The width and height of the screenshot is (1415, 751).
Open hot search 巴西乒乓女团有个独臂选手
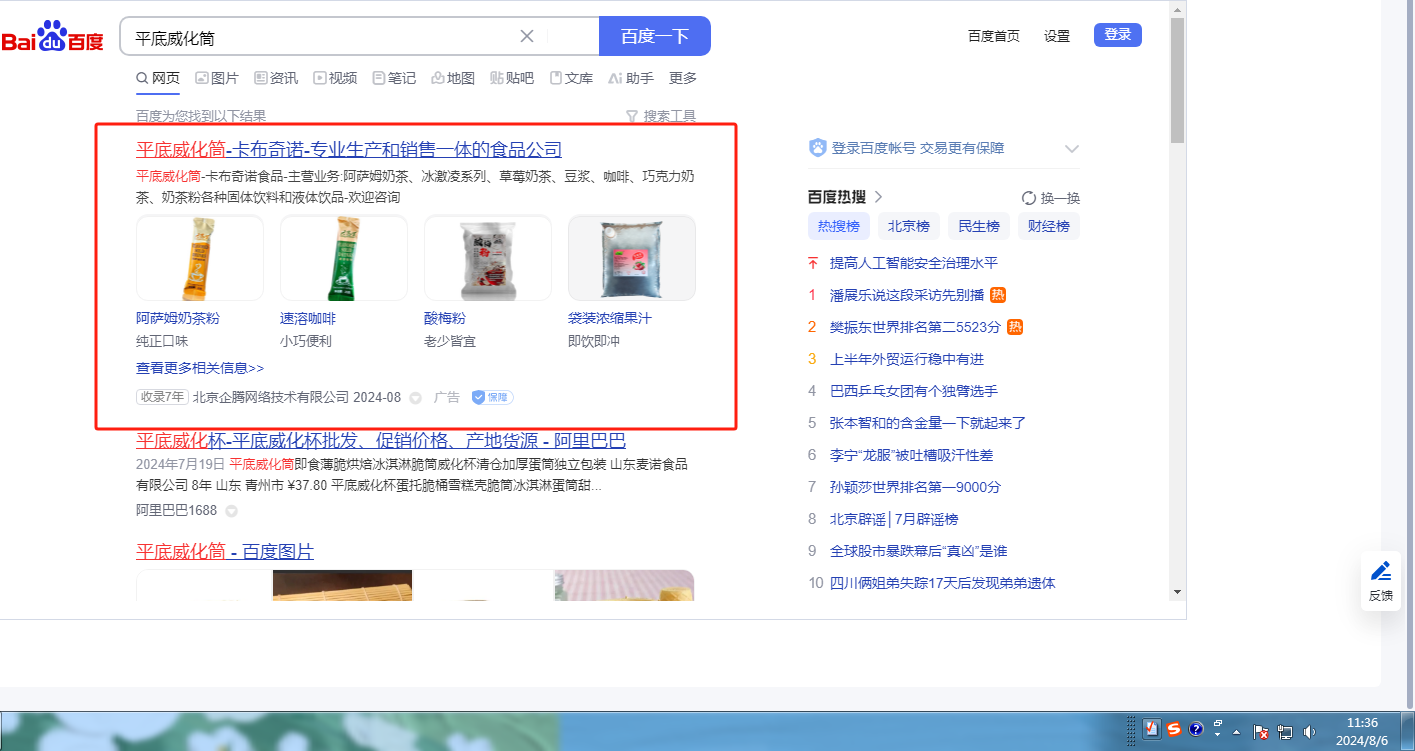coord(914,391)
